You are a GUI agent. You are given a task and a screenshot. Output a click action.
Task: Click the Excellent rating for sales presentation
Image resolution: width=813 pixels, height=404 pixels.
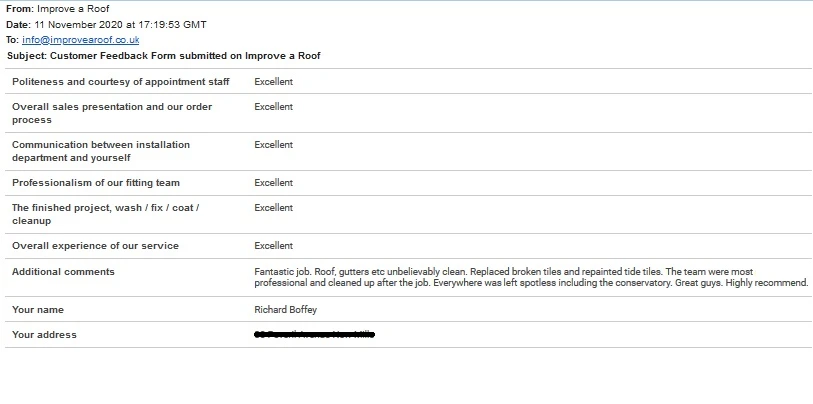(273, 107)
